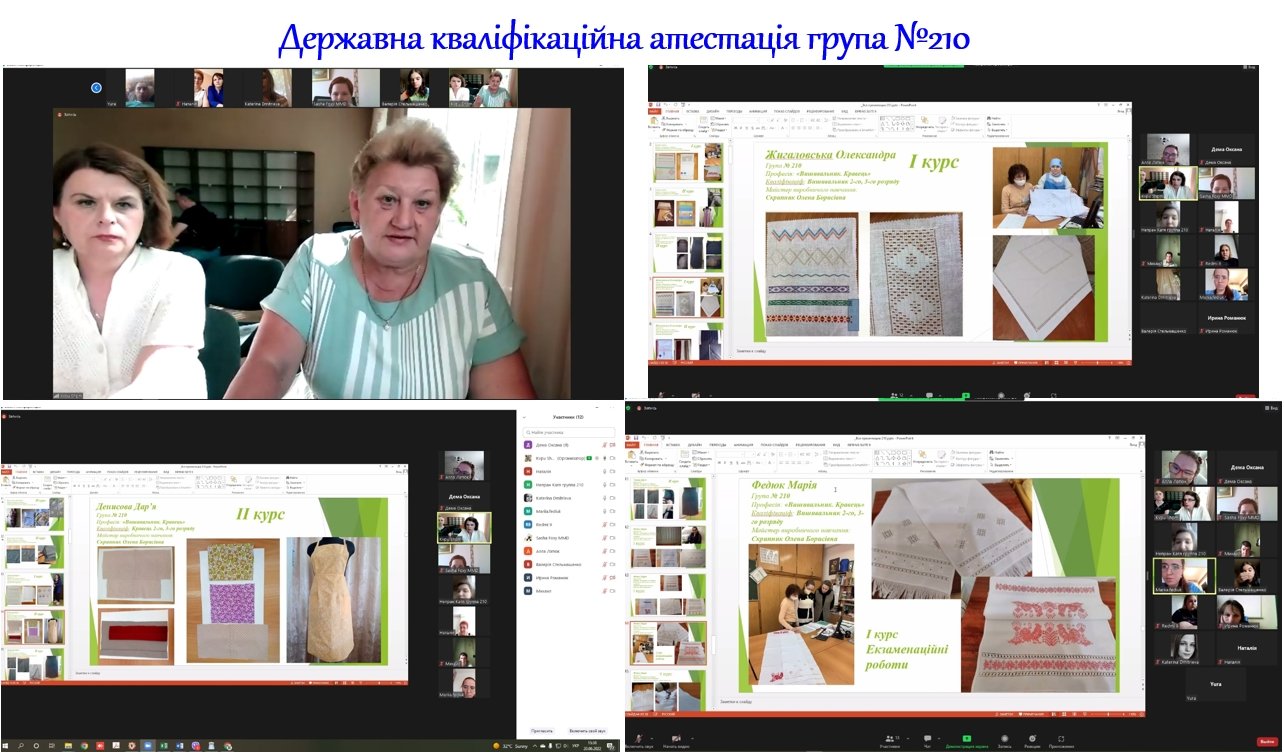Click Record icon in bottom-right Zoom toolbar
The image size is (1284, 752).
tap(1004, 740)
